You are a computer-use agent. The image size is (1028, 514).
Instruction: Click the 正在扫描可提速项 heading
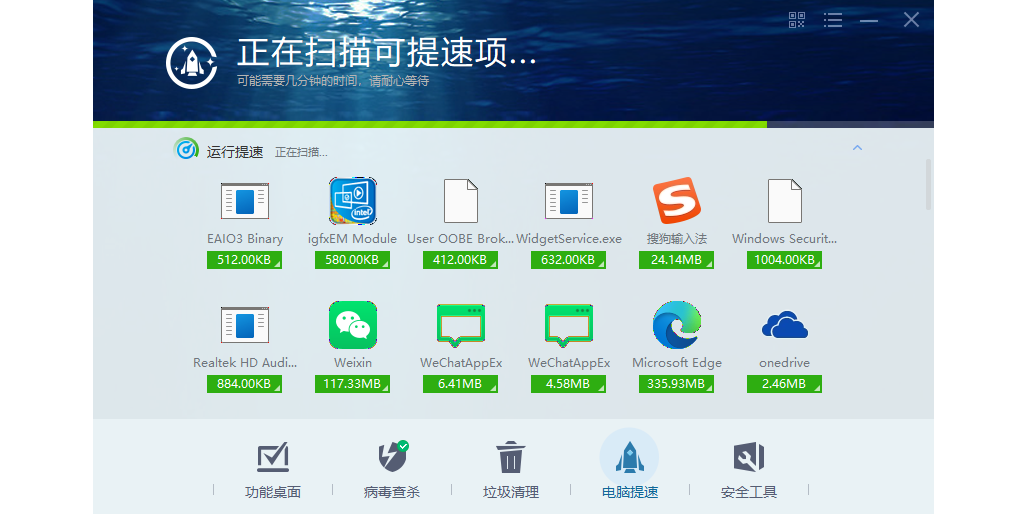pyautogui.click(x=386, y=52)
